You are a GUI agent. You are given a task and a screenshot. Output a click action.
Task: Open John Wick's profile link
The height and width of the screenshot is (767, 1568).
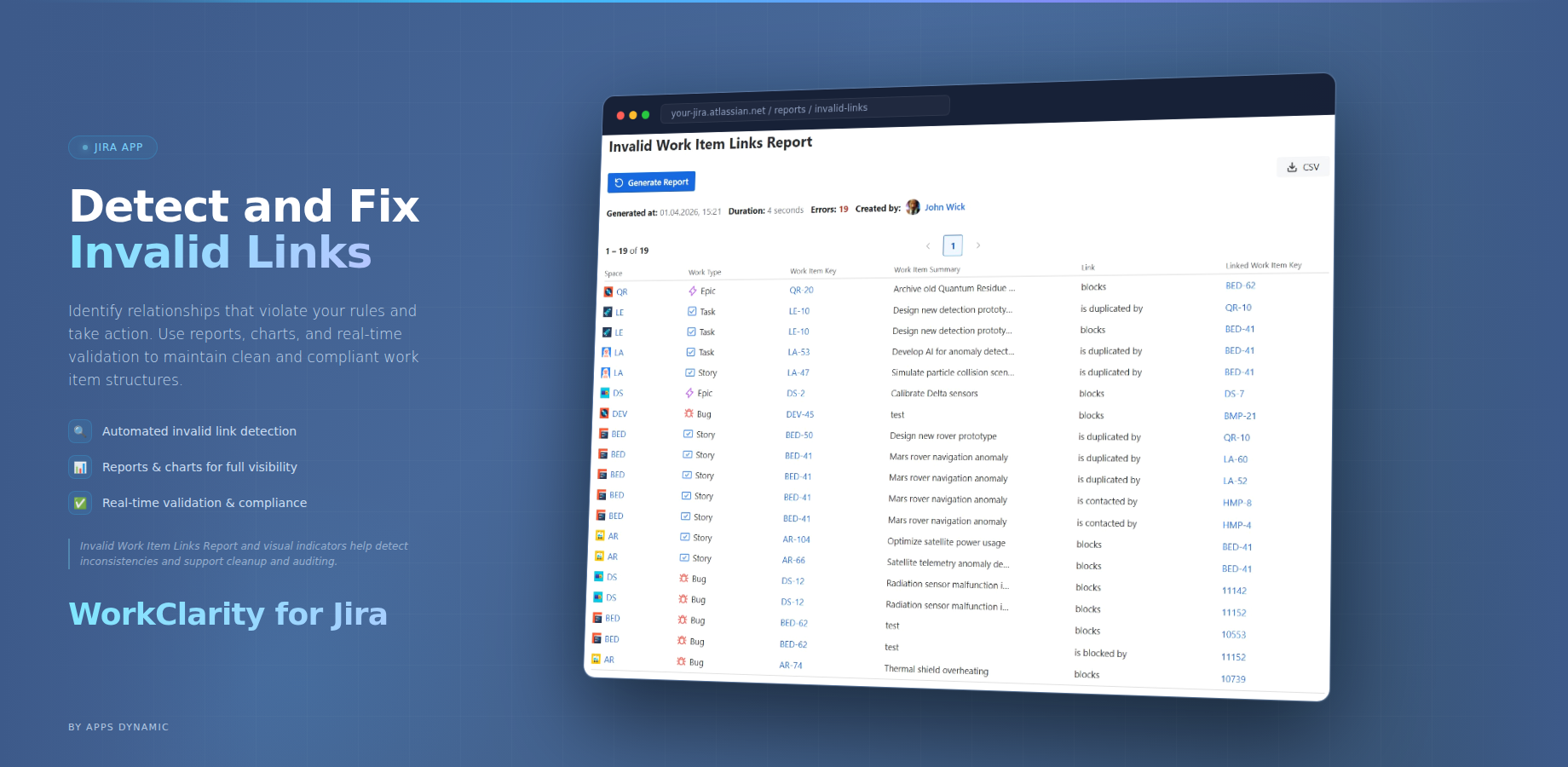(944, 206)
